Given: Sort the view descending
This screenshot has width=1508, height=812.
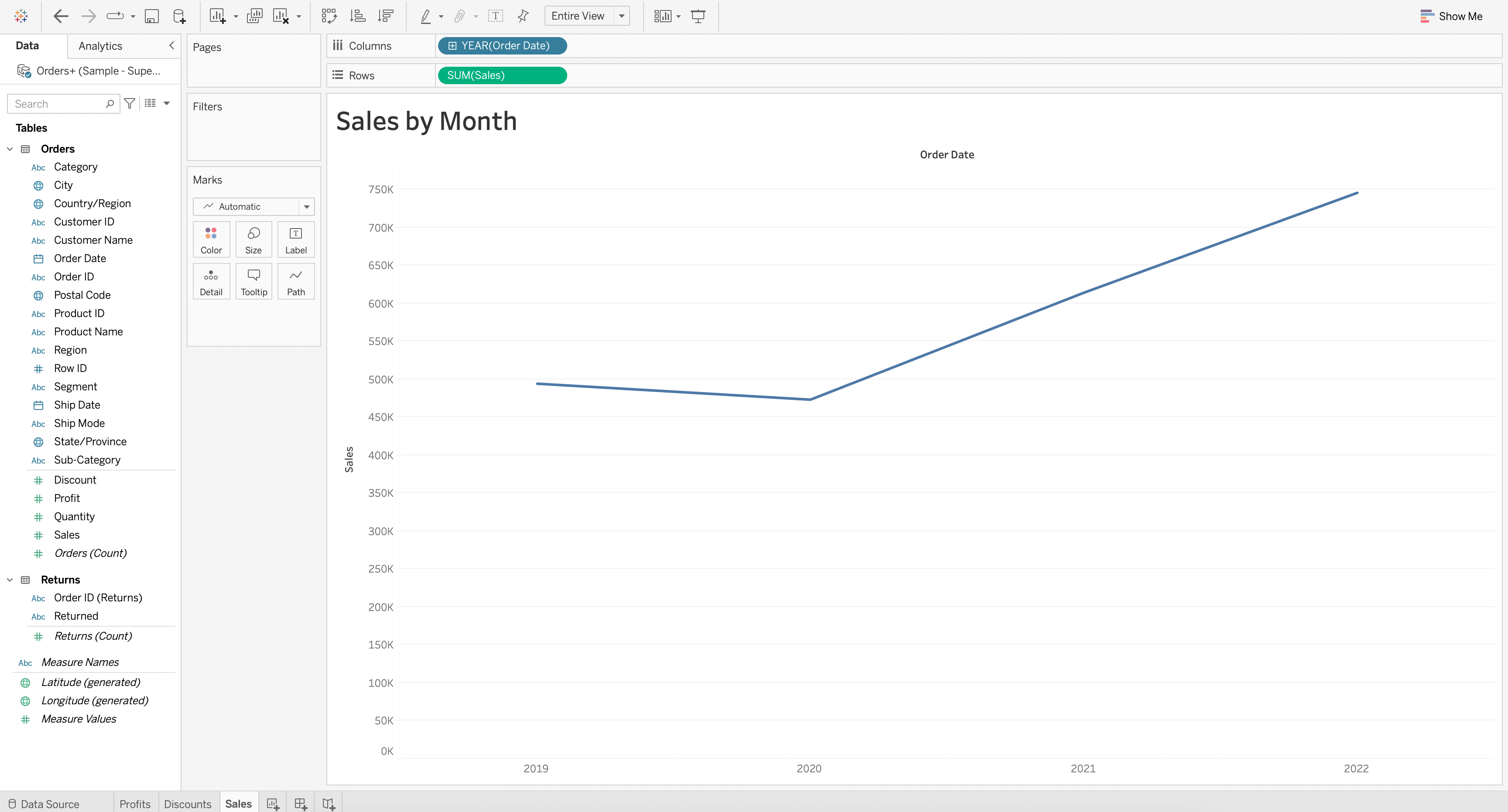Looking at the screenshot, I should click(x=384, y=16).
